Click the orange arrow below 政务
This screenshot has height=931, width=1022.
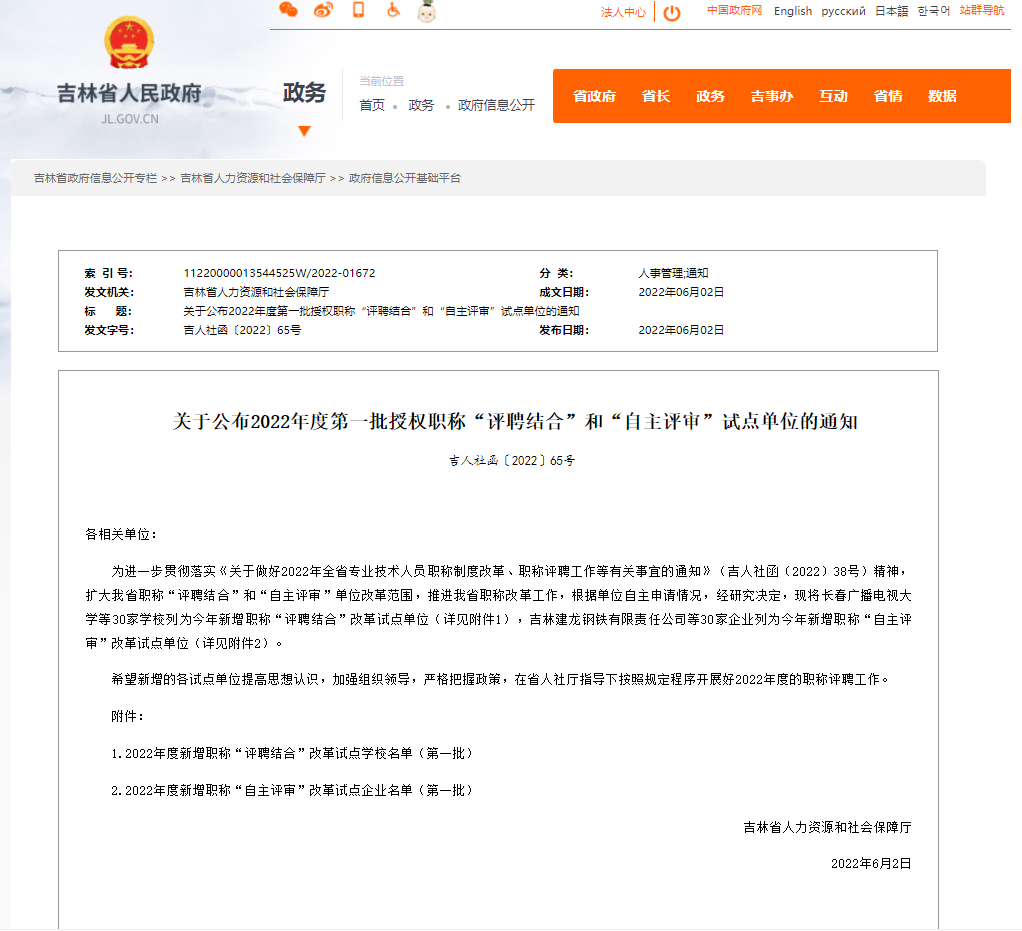(x=304, y=131)
